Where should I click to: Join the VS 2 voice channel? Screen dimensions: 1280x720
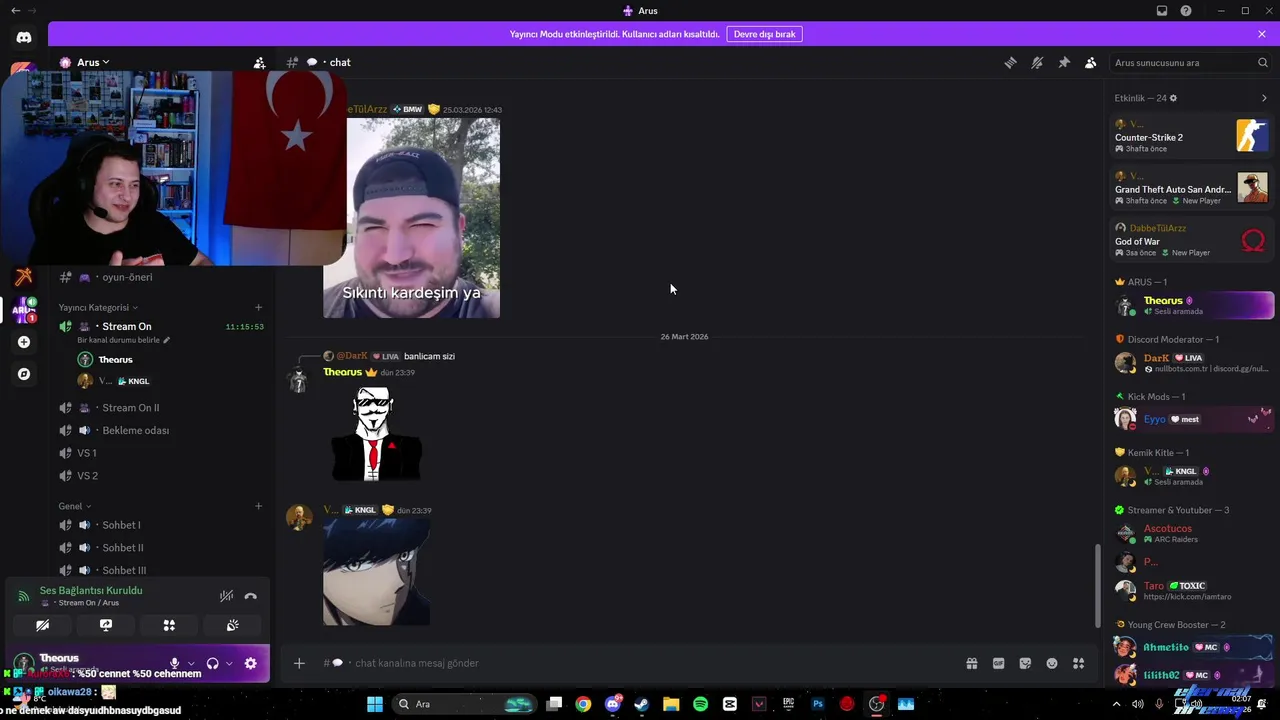coord(87,476)
